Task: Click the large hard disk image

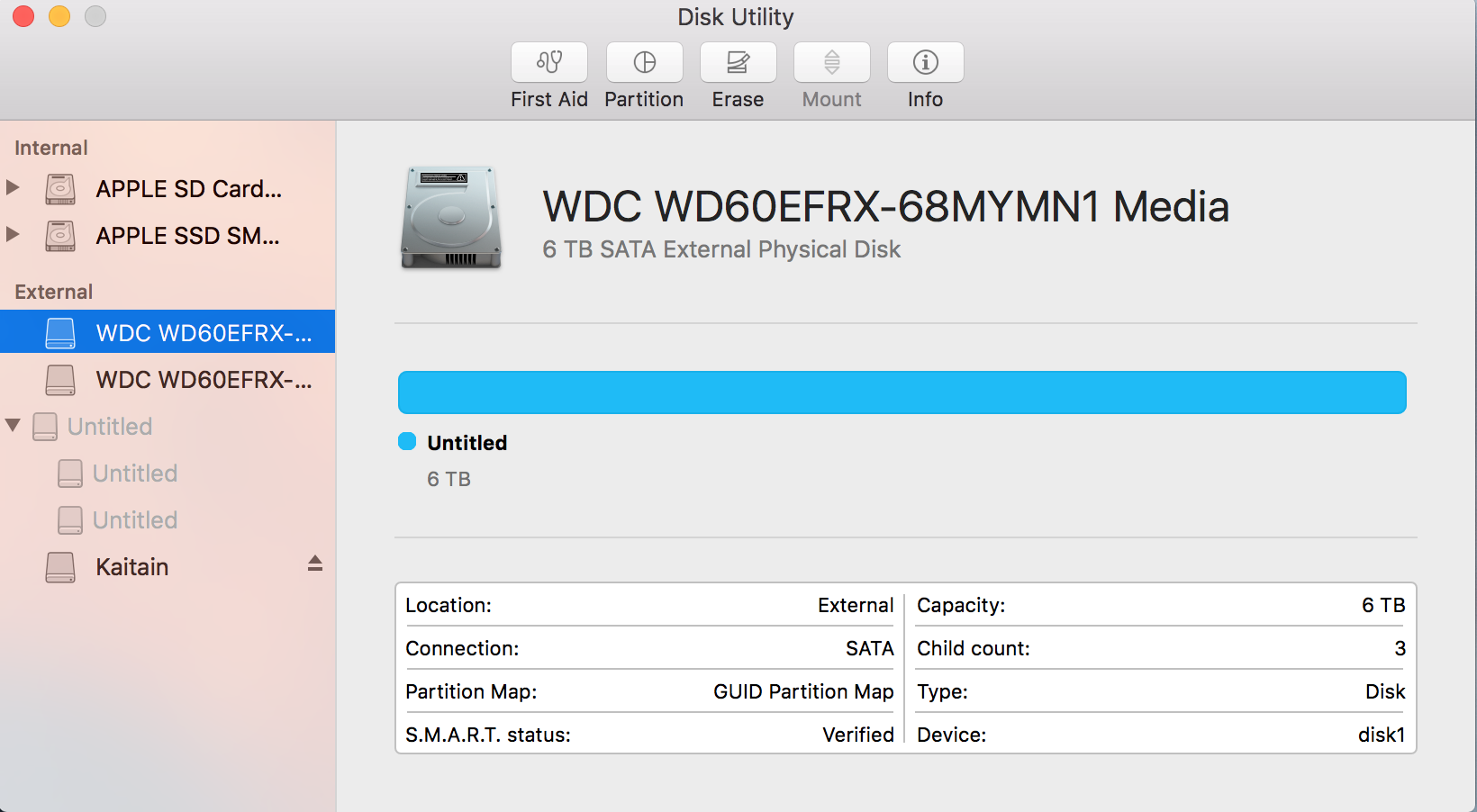Action: (x=451, y=218)
